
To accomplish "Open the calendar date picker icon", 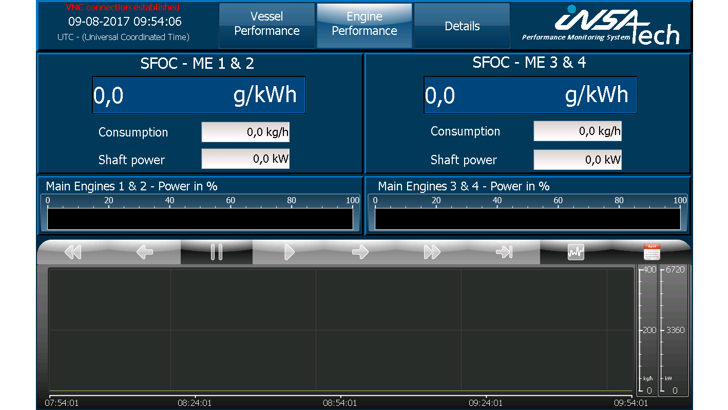I will tap(651, 252).
